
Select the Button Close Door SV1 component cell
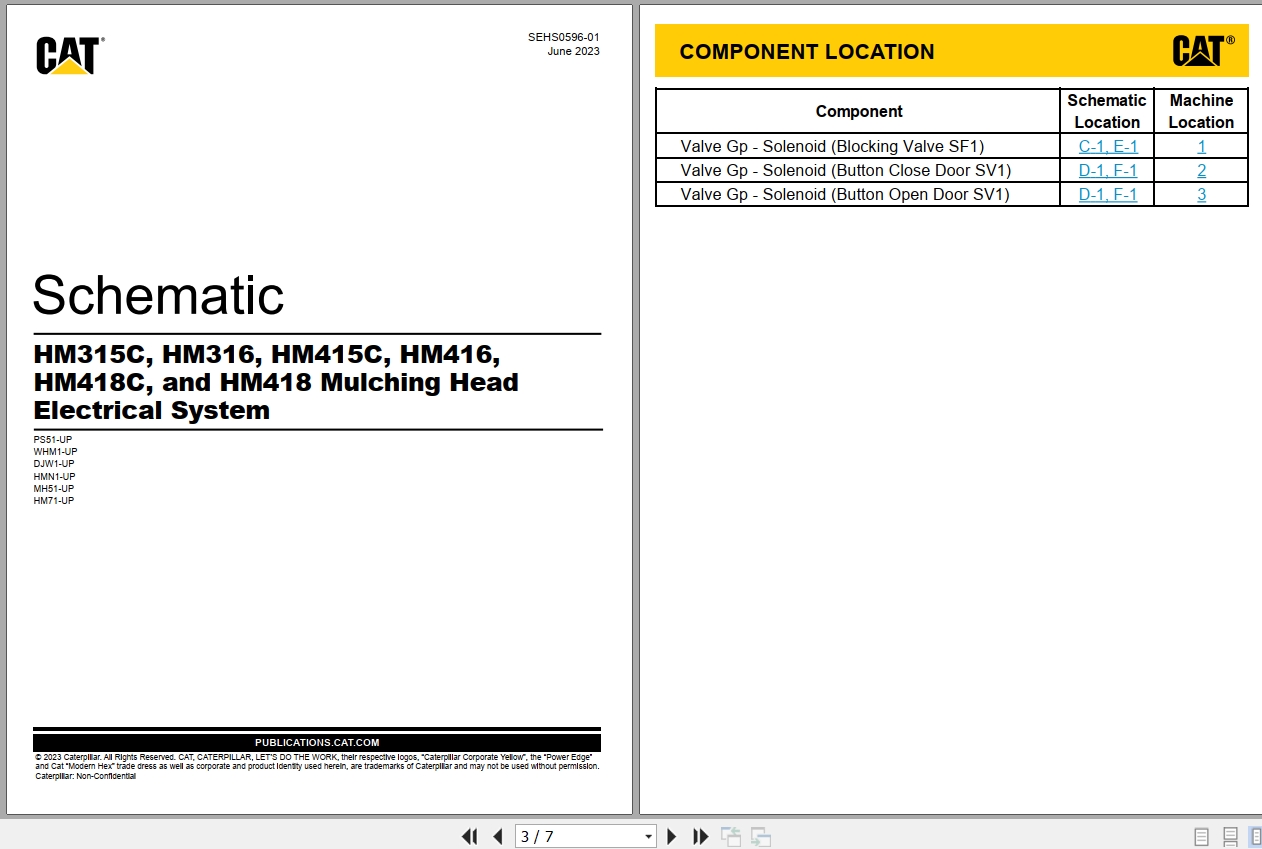(858, 170)
